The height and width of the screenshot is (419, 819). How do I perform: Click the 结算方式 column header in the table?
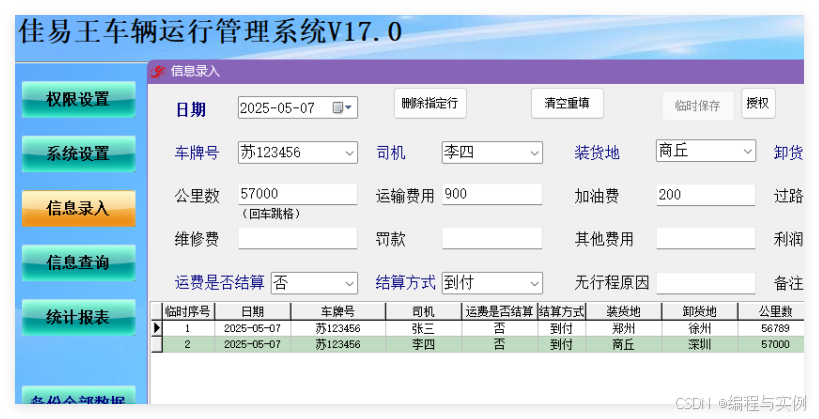click(x=561, y=311)
